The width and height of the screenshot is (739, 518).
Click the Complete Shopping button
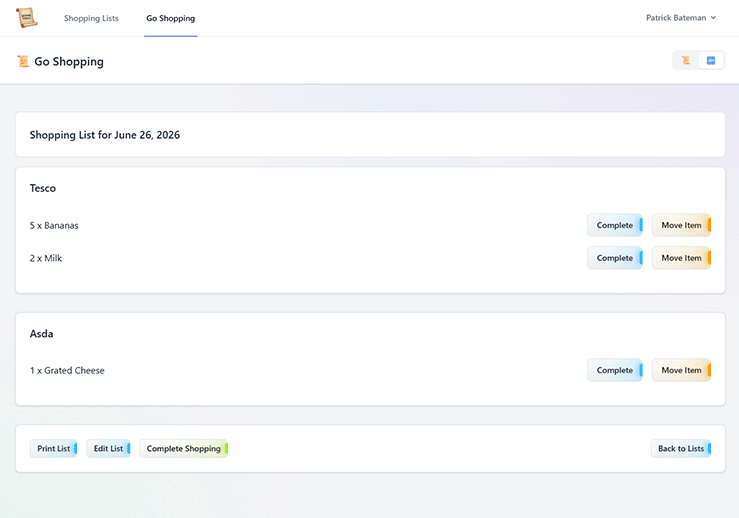pos(184,448)
